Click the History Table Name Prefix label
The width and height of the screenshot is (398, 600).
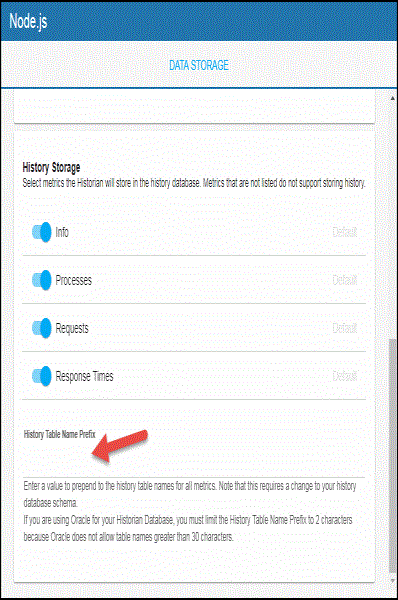click(x=59, y=434)
